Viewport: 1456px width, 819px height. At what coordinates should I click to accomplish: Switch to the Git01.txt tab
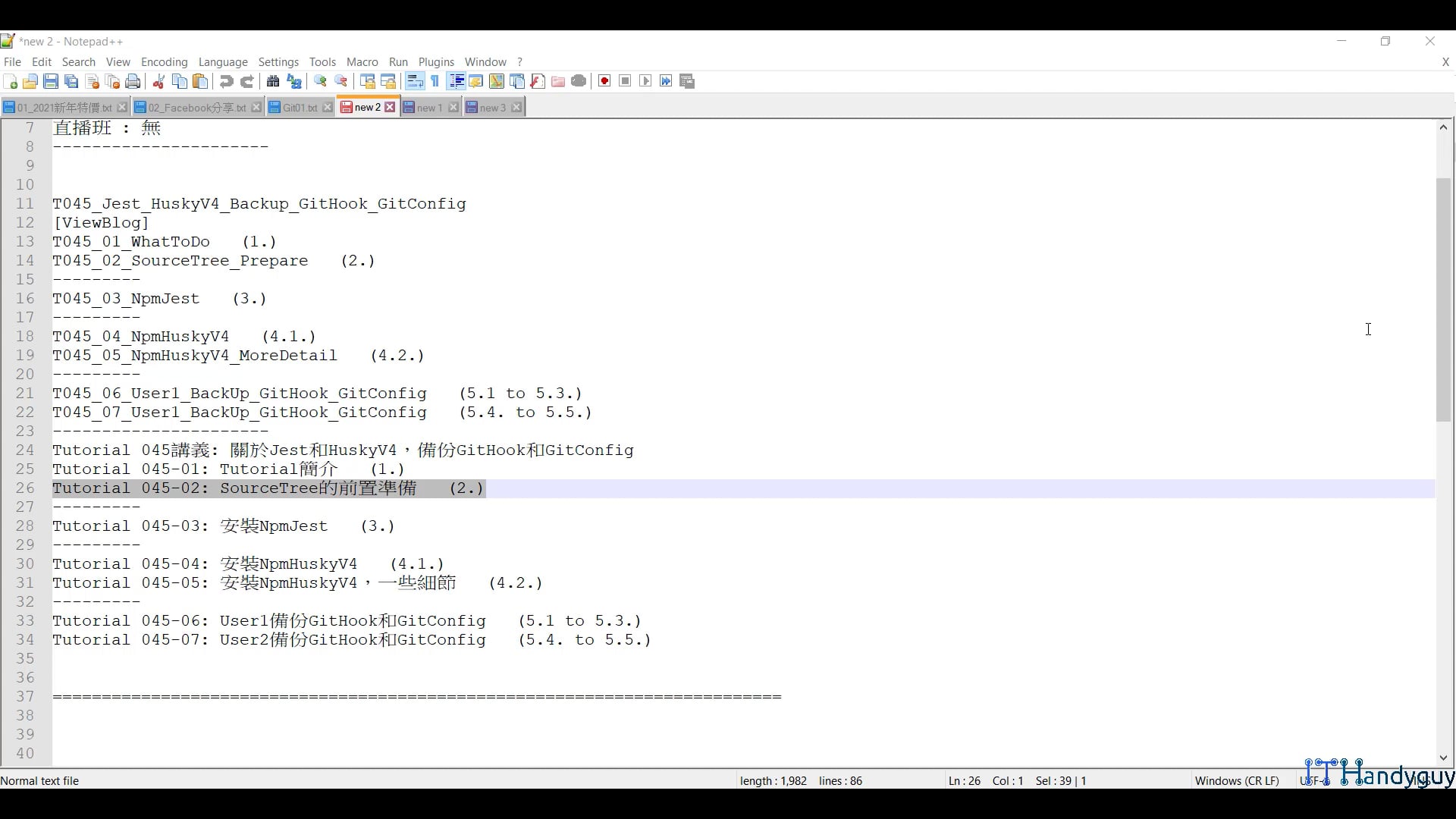pos(297,107)
